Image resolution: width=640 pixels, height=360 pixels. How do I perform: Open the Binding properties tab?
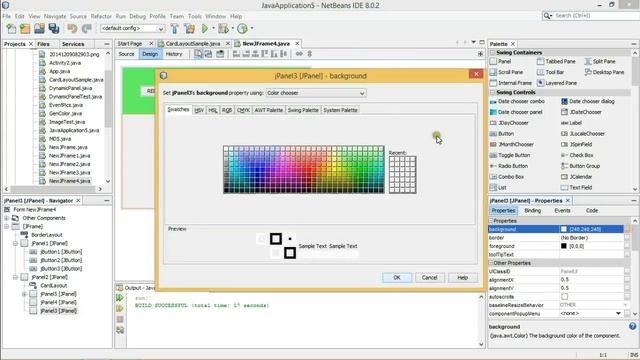tap(532, 211)
